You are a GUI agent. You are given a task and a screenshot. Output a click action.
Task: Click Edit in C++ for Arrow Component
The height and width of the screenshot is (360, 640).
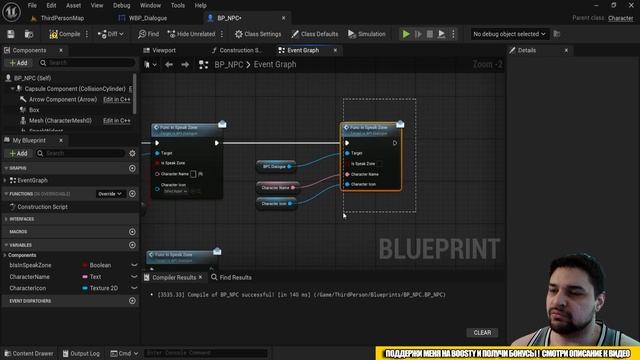[x=117, y=100]
